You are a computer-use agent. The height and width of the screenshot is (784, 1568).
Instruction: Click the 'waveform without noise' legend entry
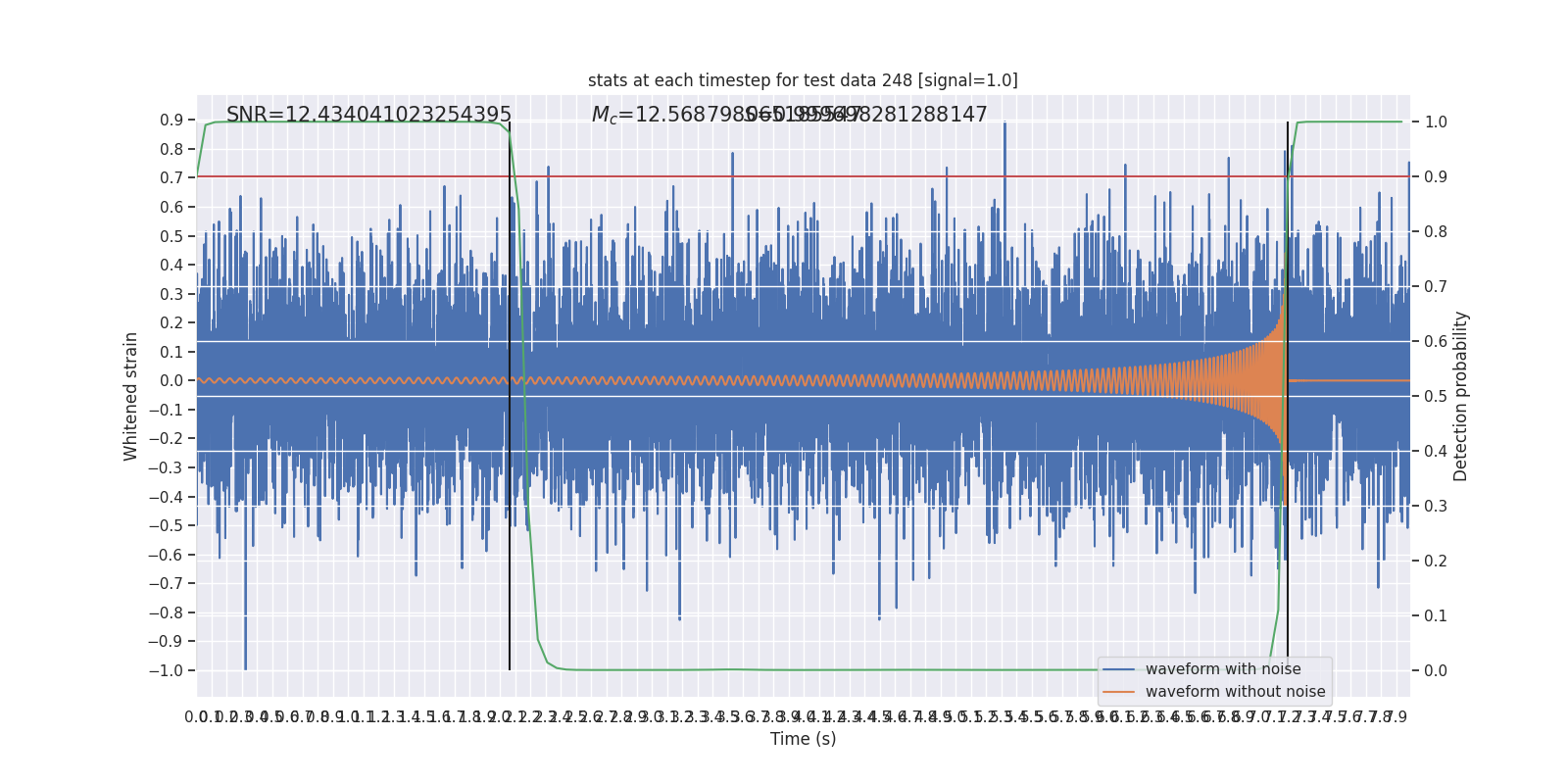click(1235, 692)
